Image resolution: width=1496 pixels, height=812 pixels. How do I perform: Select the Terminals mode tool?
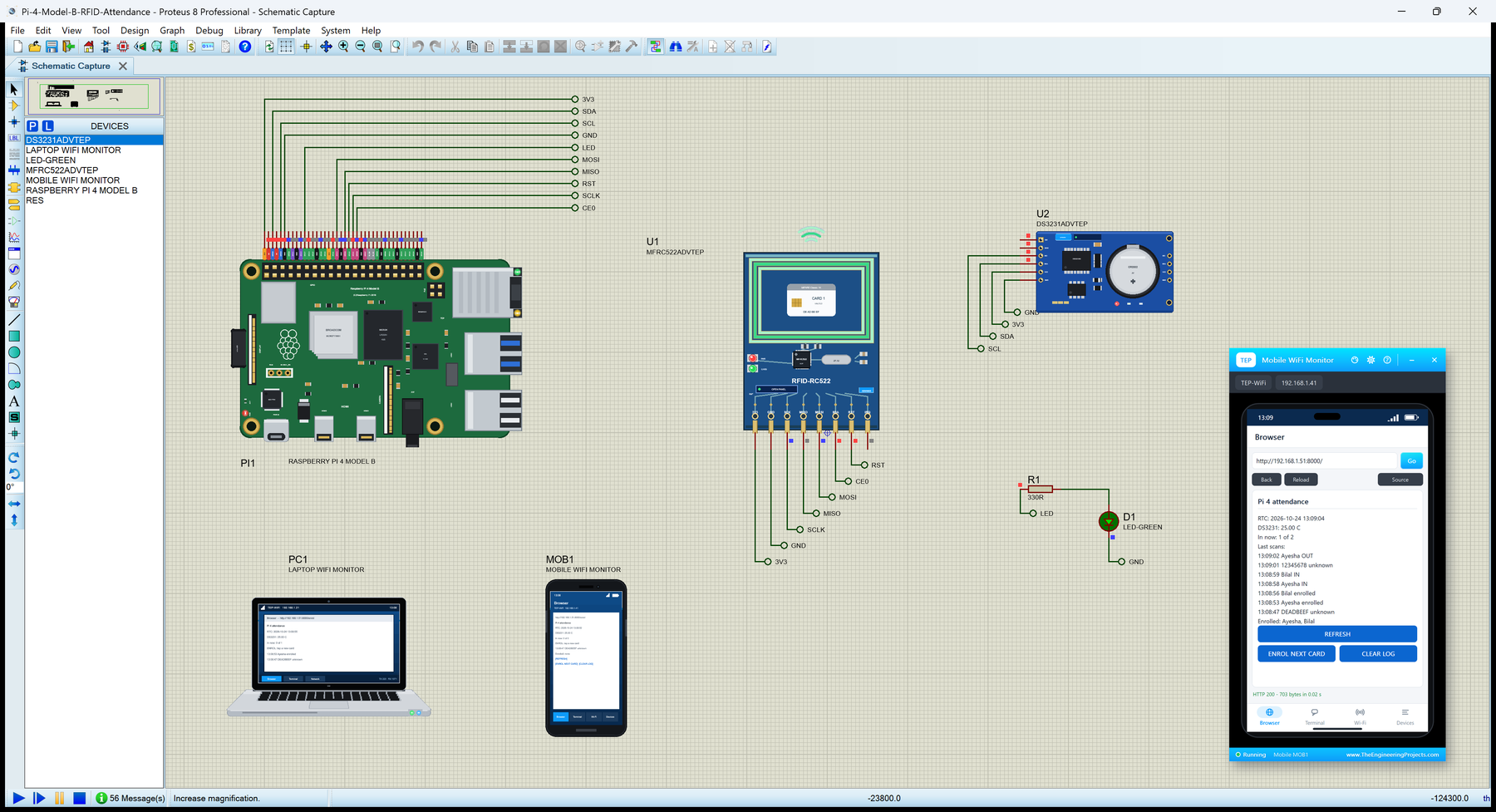[13, 204]
